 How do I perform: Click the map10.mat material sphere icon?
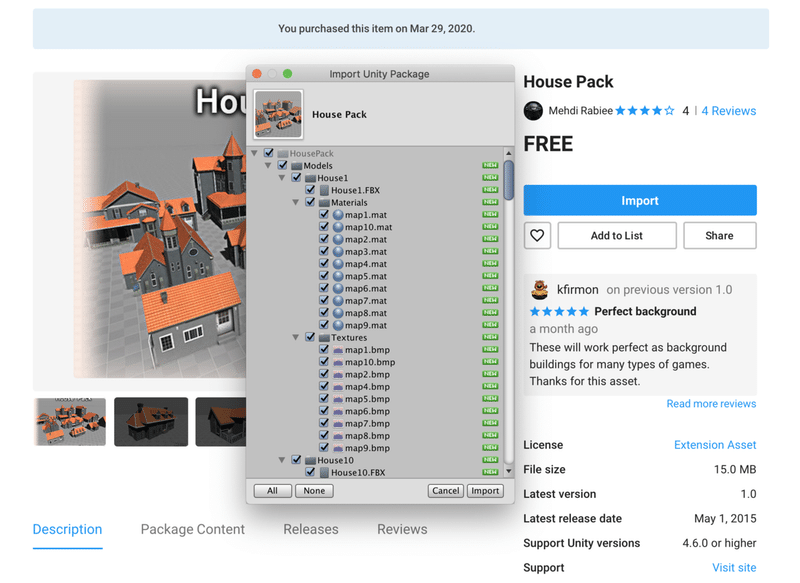click(338, 227)
